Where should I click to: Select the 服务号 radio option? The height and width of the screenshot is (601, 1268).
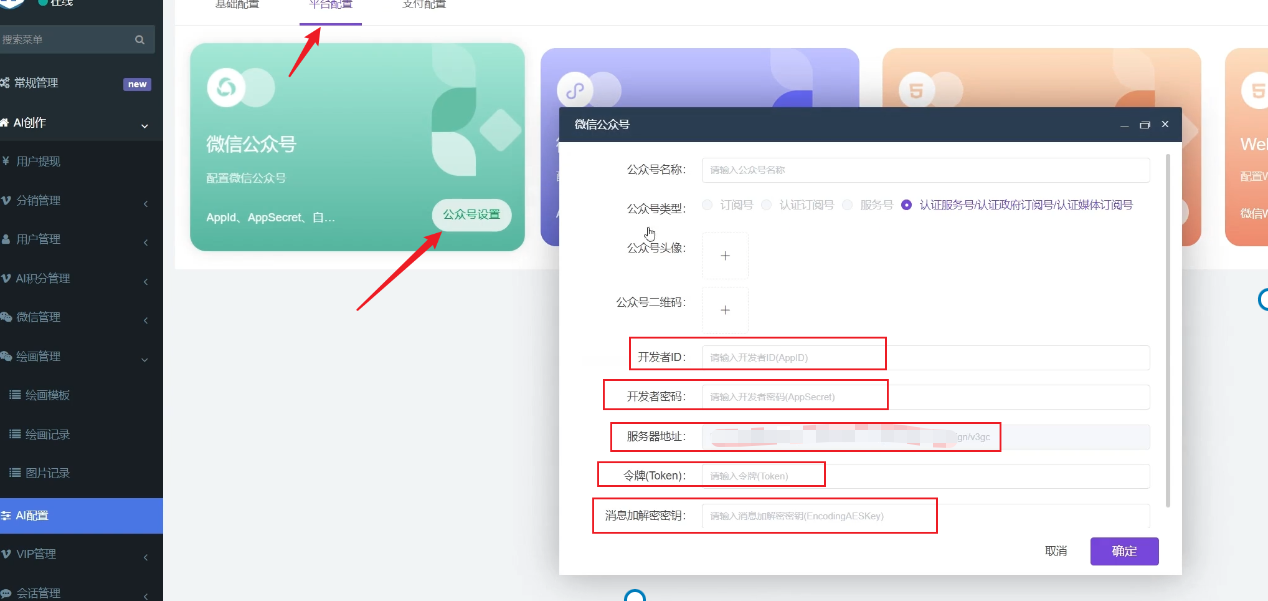click(847, 204)
